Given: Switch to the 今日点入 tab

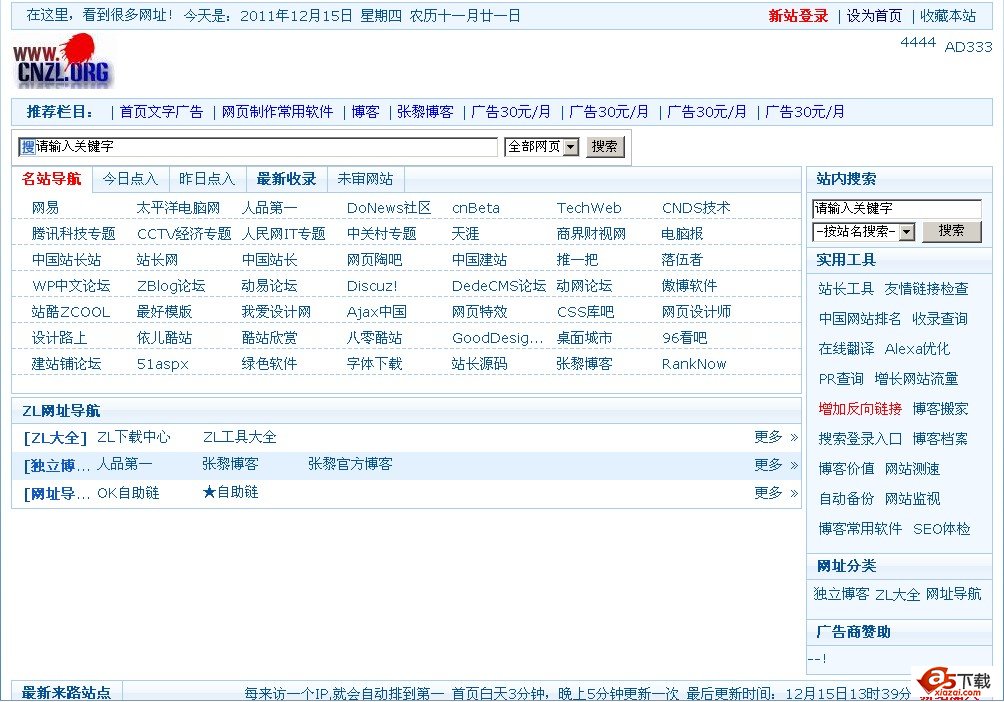Looking at the screenshot, I should (130, 179).
